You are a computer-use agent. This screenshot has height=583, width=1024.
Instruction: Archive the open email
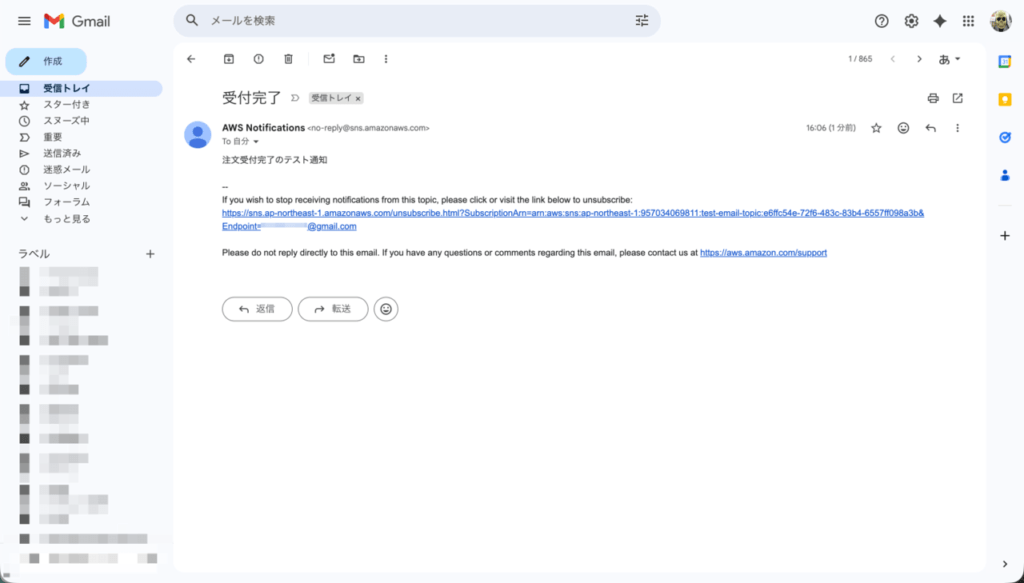click(x=228, y=59)
